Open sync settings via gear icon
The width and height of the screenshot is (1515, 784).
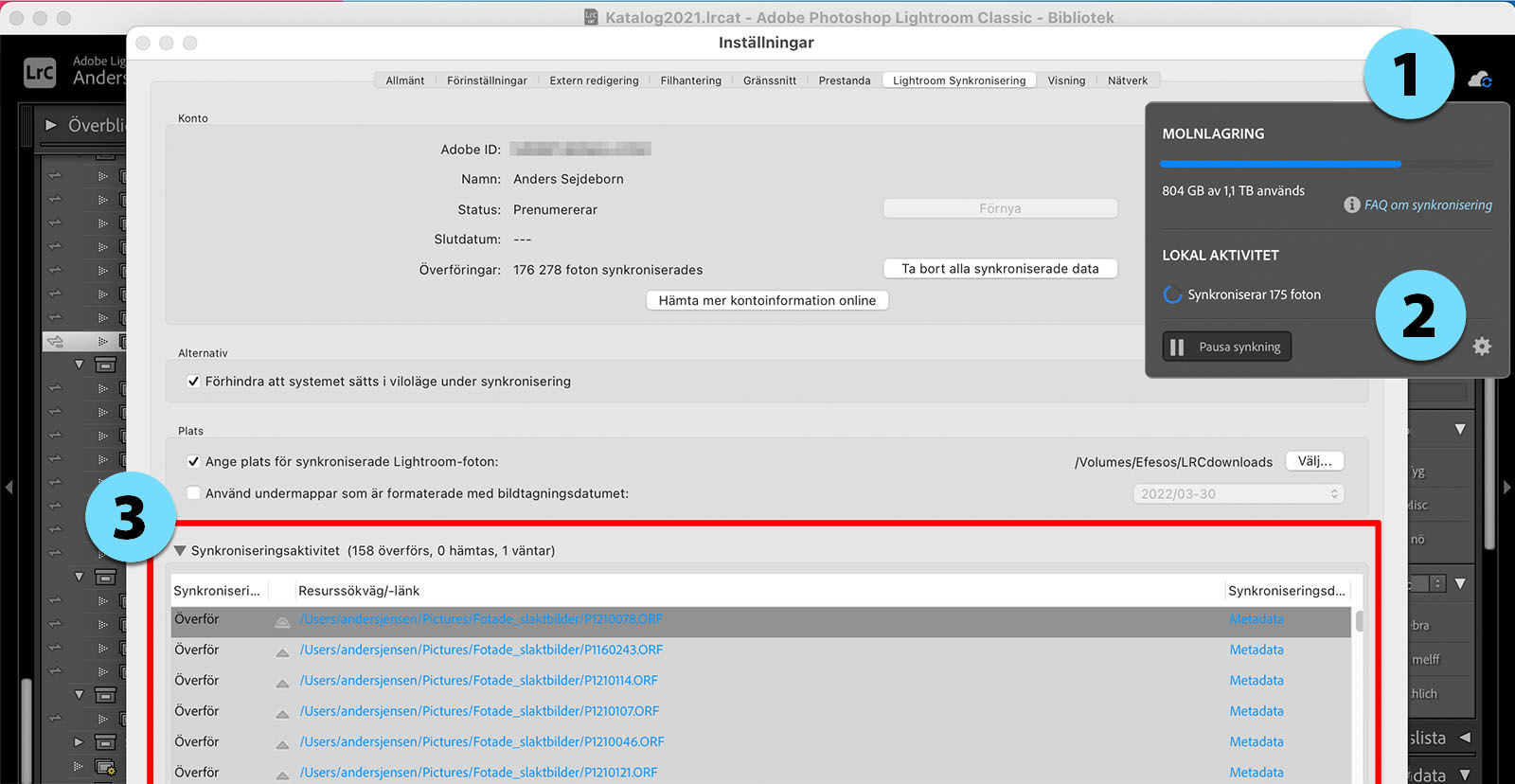click(x=1482, y=347)
